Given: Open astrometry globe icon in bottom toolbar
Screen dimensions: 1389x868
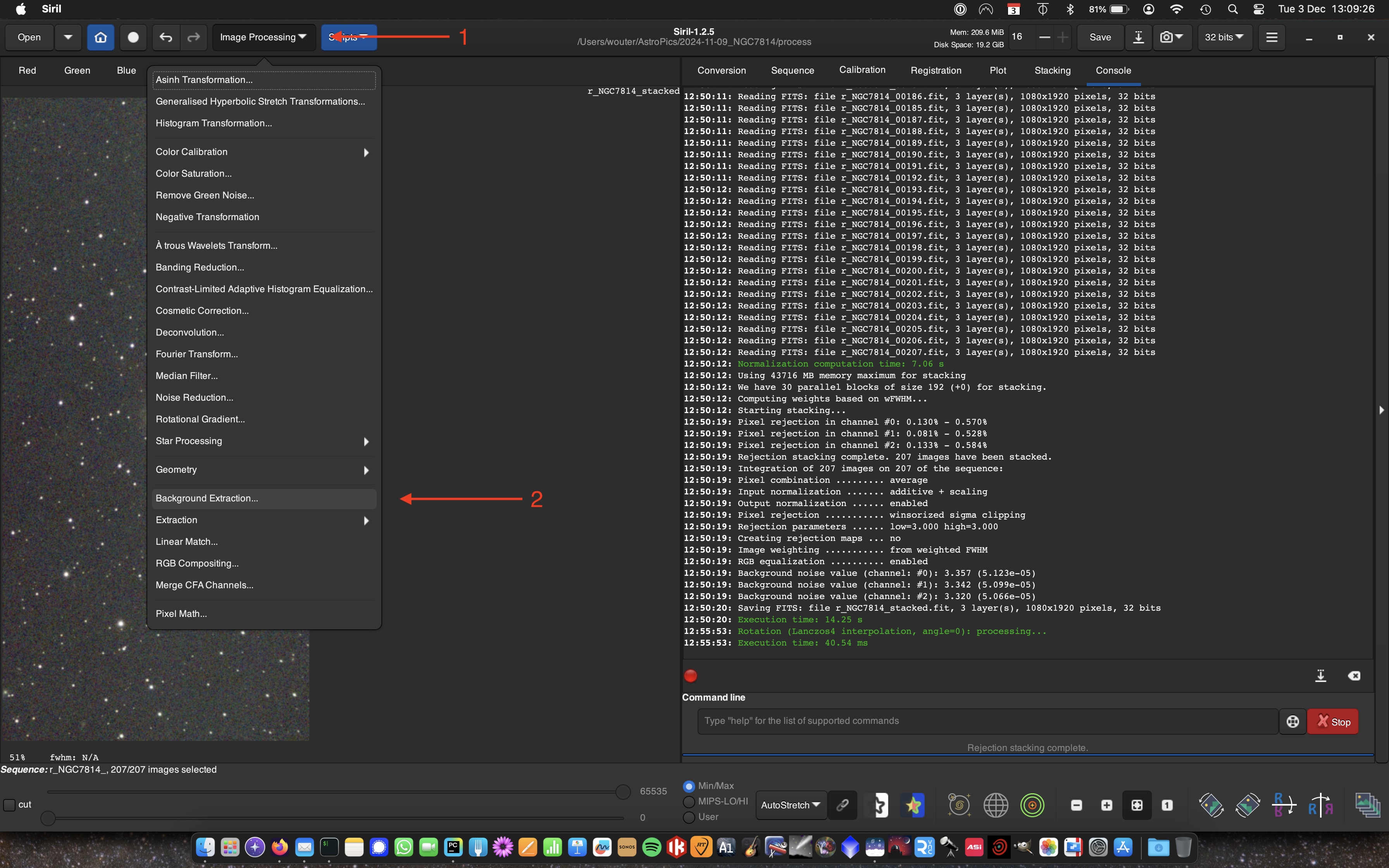Looking at the screenshot, I should (x=996, y=805).
